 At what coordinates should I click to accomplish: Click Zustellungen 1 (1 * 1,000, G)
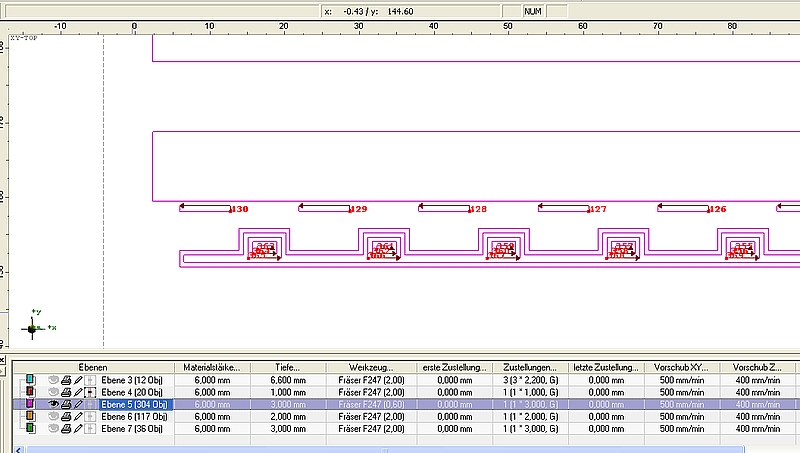click(x=530, y=392)
